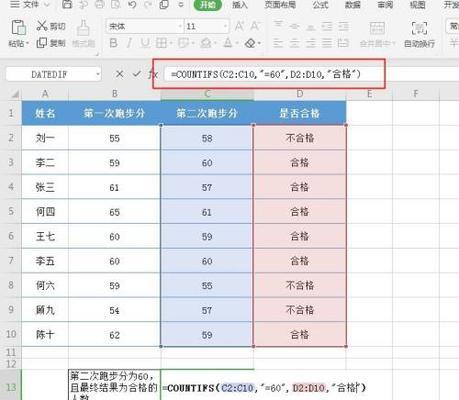Expand the 文件 menu arrow
459x400 pixels.
pos(47,5)
